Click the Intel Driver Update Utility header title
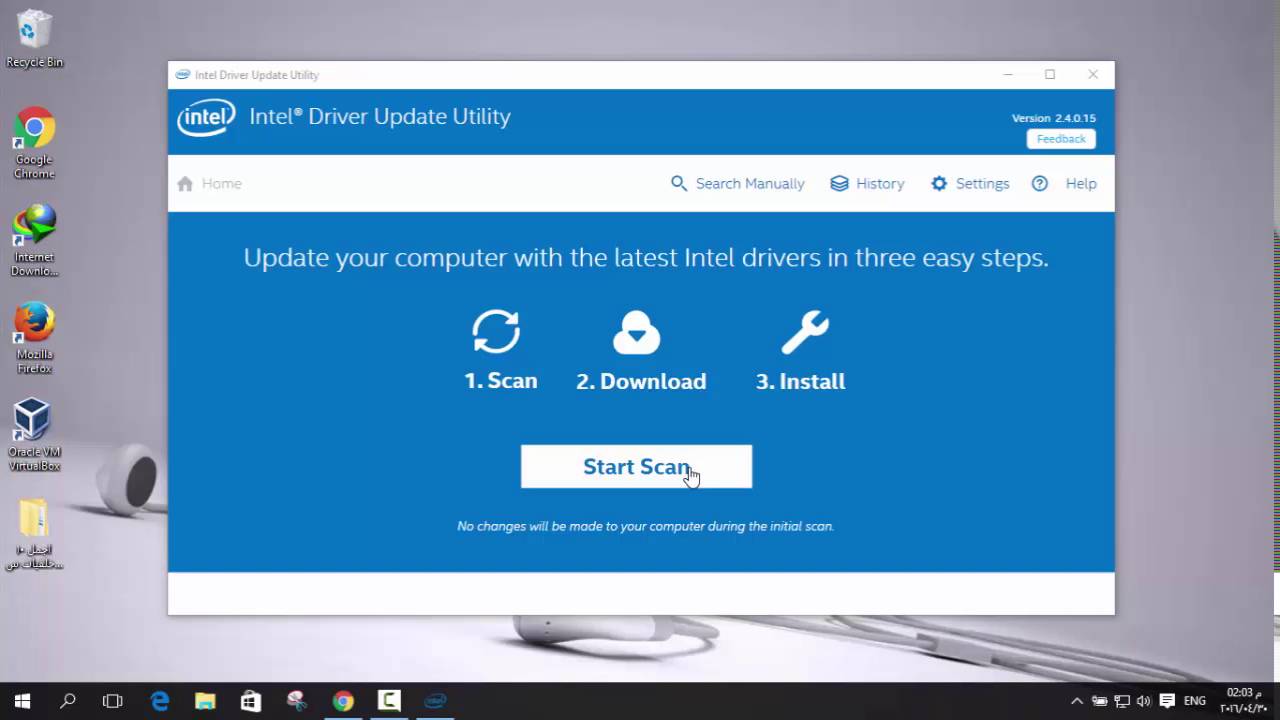The height and width of the screenshot is (720, 1280). tap(380, 117)
